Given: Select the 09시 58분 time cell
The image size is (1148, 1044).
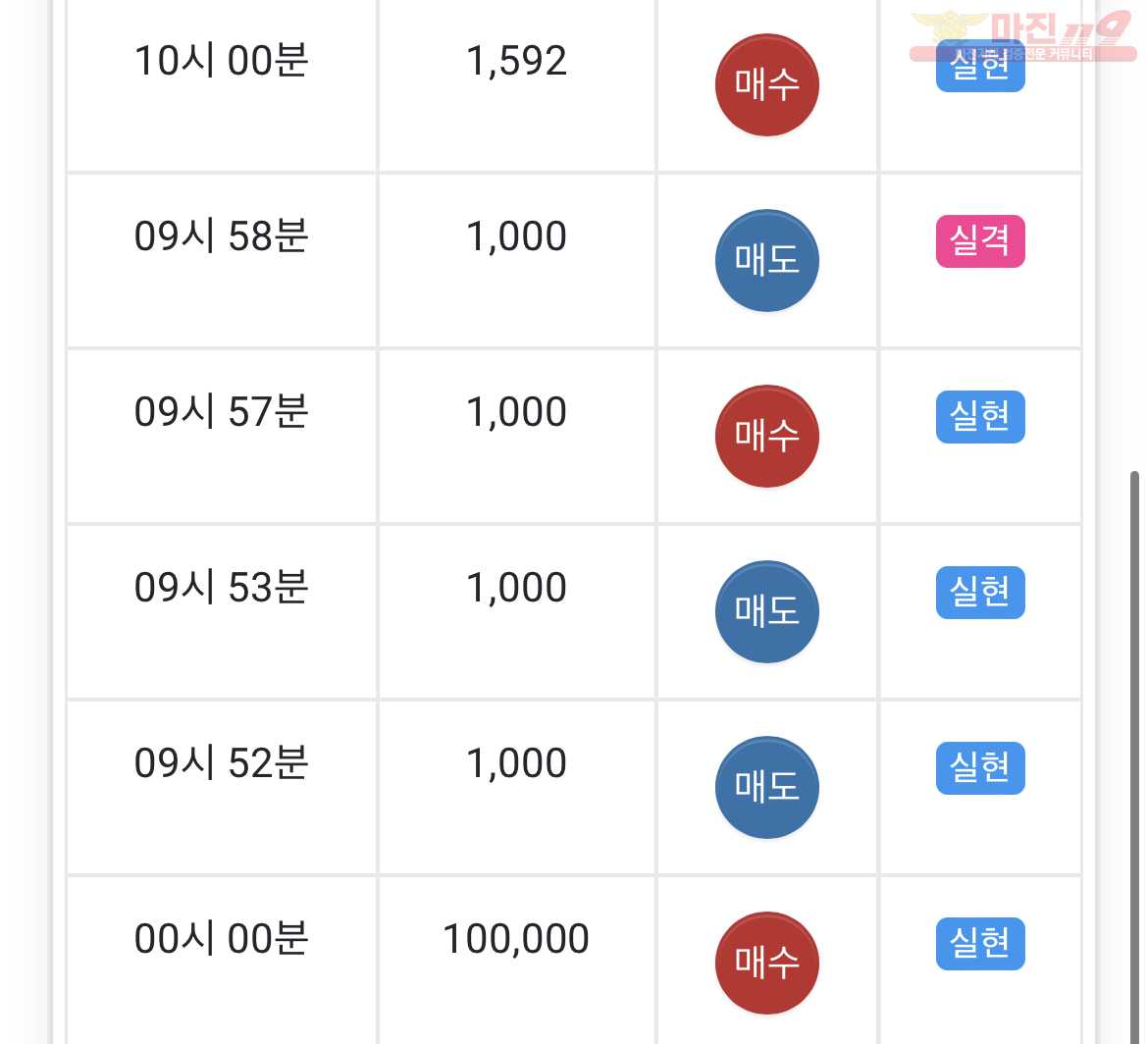Looking at the screenshot, I should 221,261.
